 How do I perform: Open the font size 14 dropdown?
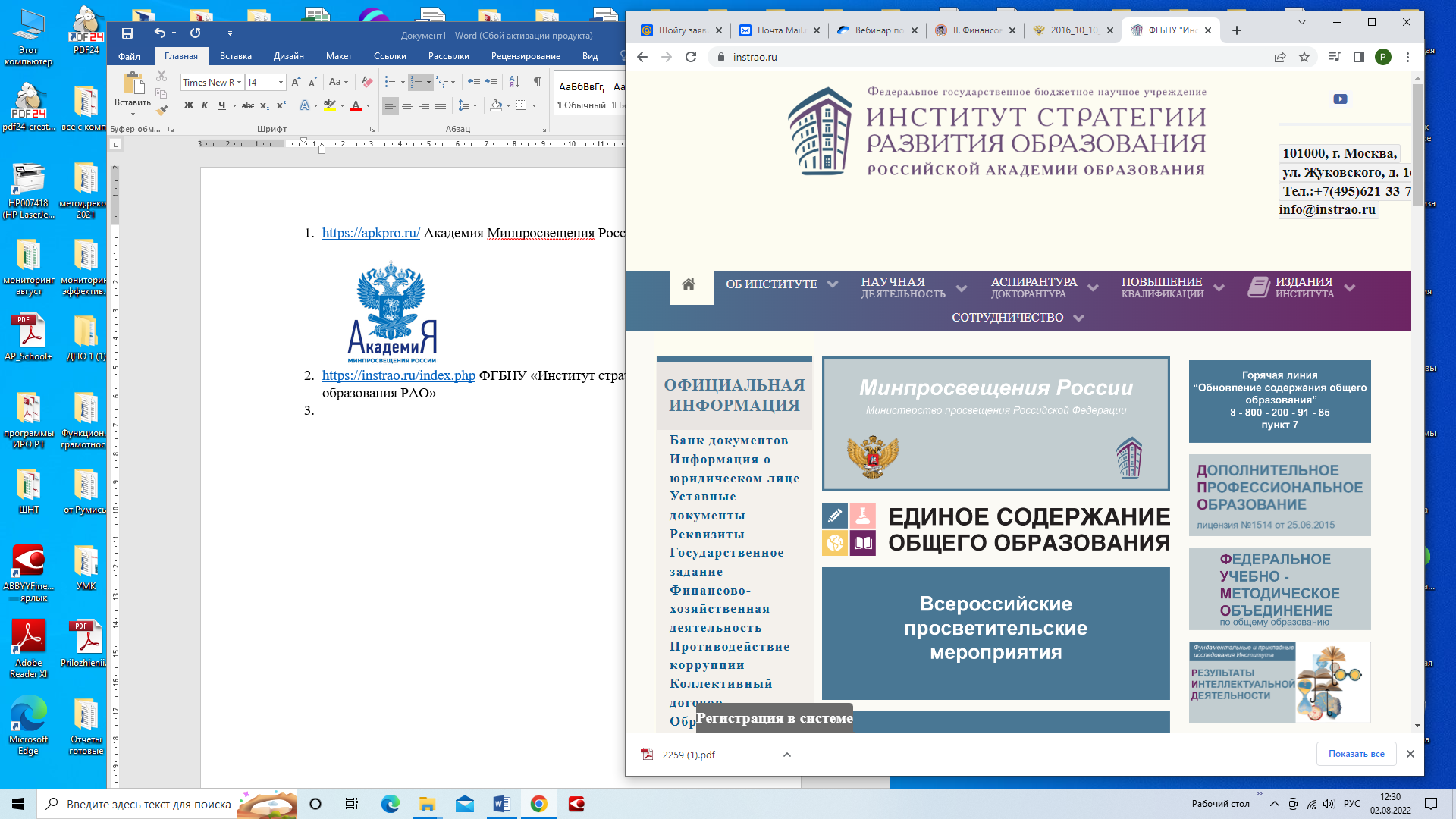(x=281, y=82)
